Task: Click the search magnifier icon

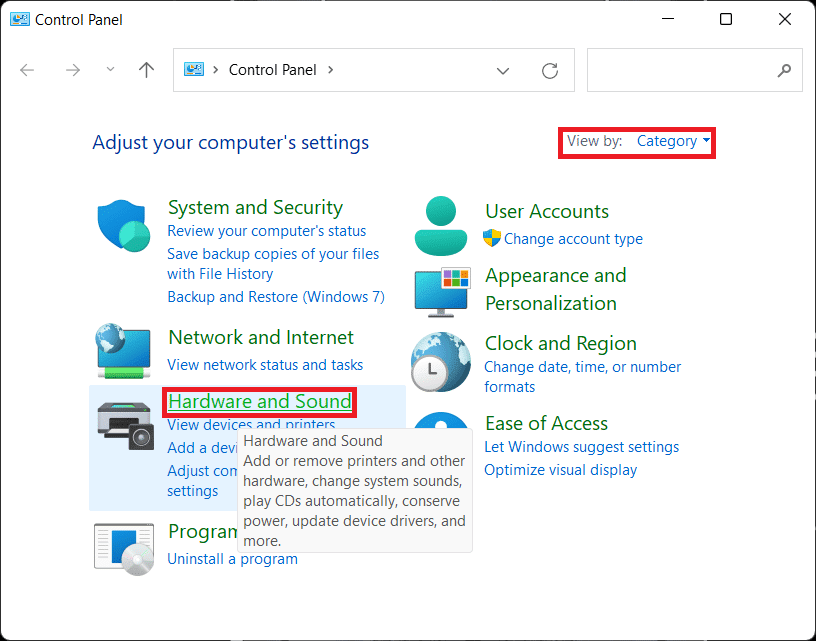Action: pyautogui.click(x=784, y=70)
